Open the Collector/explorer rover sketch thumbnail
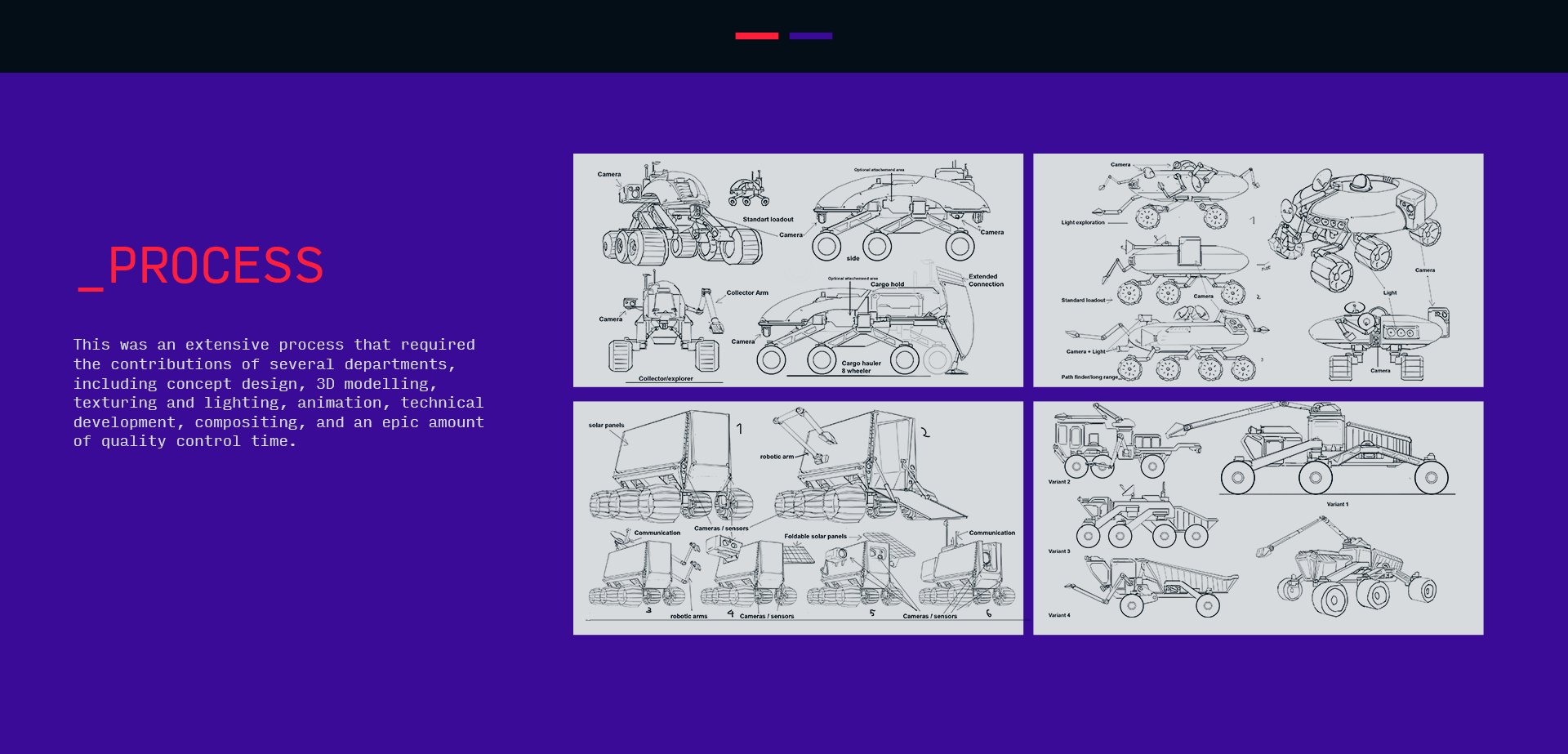 [x=798, y=270]
